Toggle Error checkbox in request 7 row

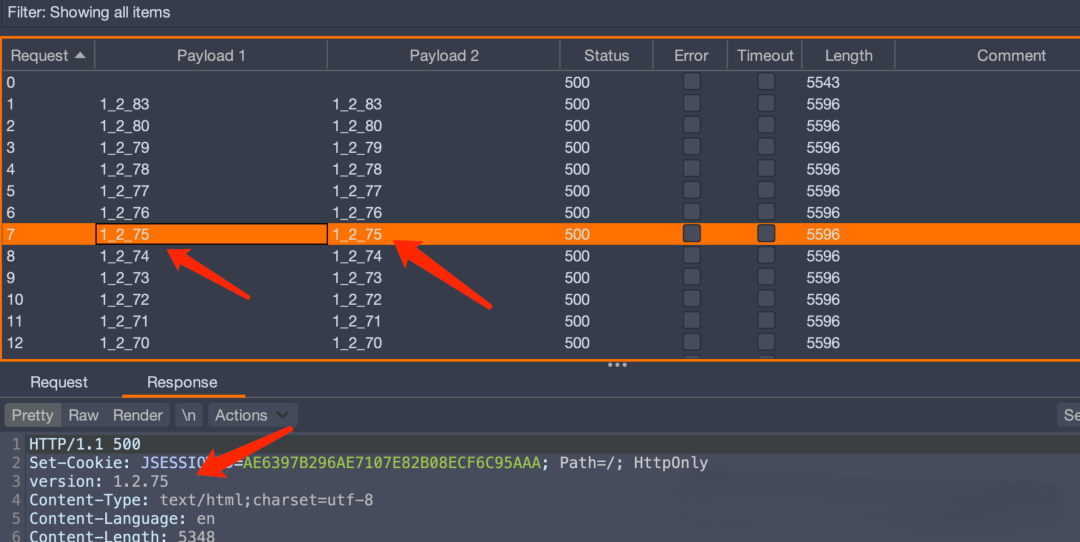click(x=692, y=233)
